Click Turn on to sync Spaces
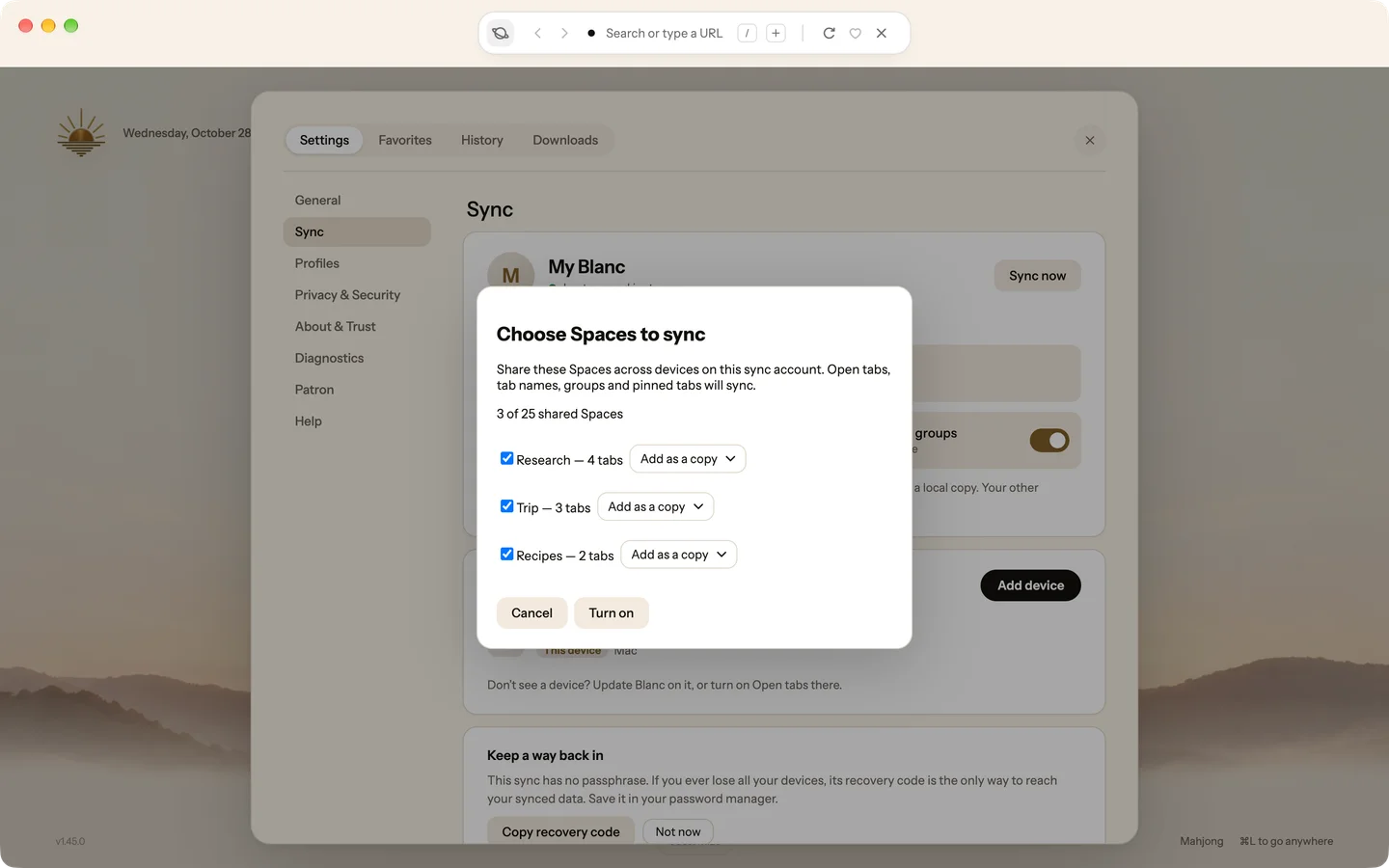Viewport: 1389px width, 868px height. [x=612, y=613]
